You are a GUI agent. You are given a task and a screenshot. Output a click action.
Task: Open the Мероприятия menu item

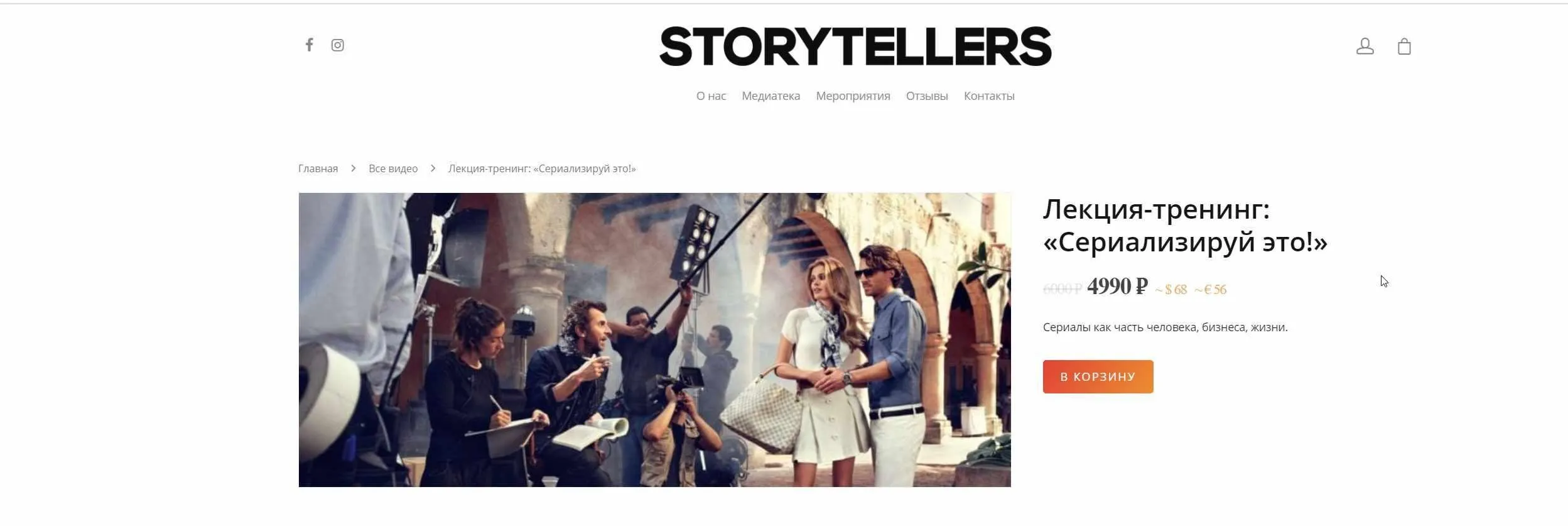(853, 96)
